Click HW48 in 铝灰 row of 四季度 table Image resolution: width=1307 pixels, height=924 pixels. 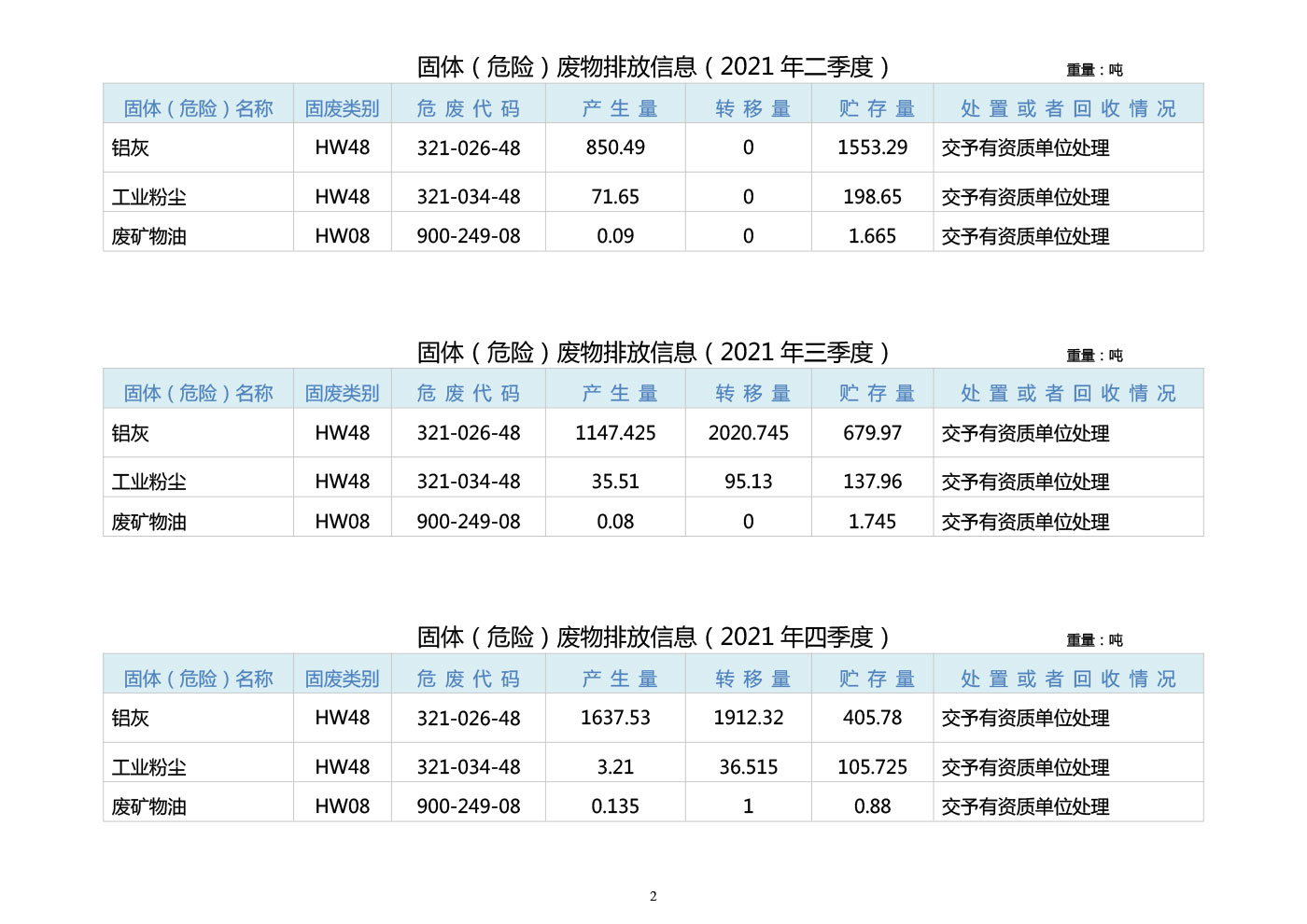pyautogui.click(x=342, y=718)
